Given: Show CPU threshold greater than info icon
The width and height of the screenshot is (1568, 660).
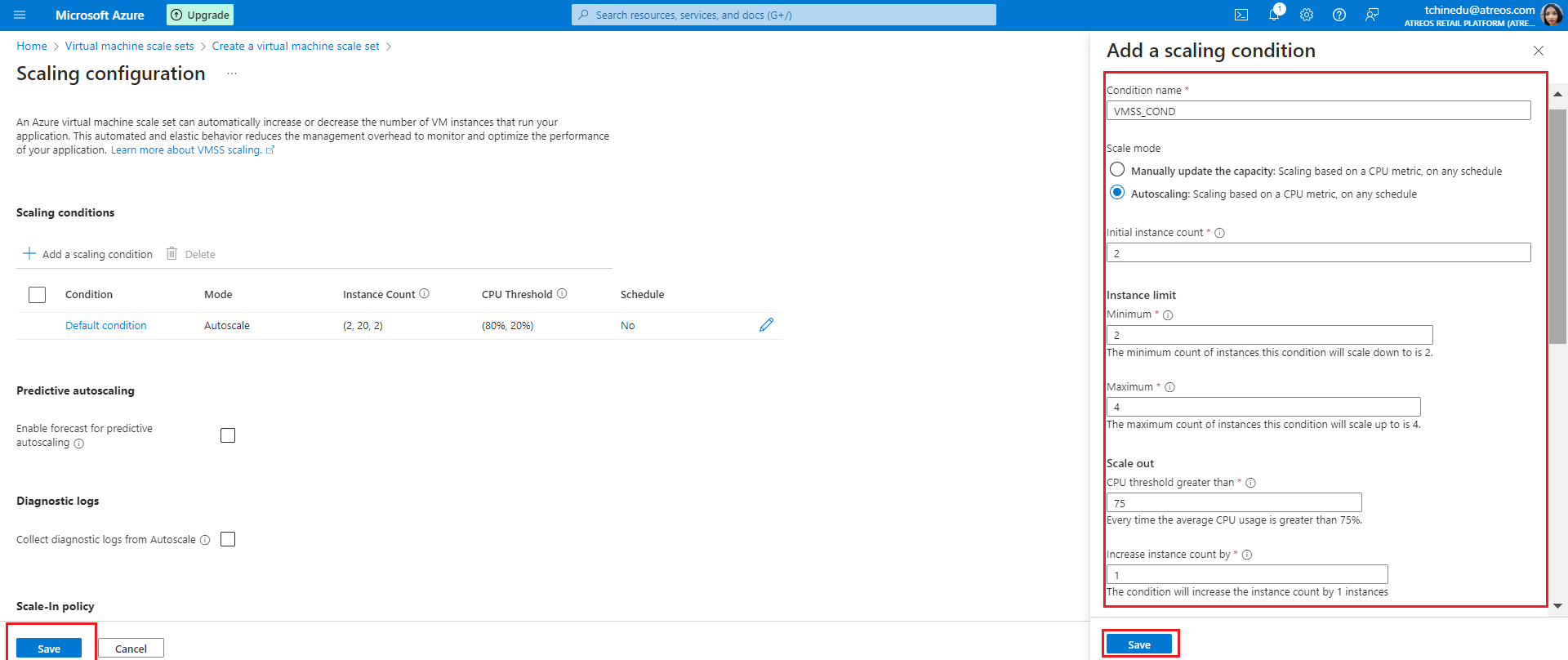Looking at the screenshot, I should tap(1251, 483).
